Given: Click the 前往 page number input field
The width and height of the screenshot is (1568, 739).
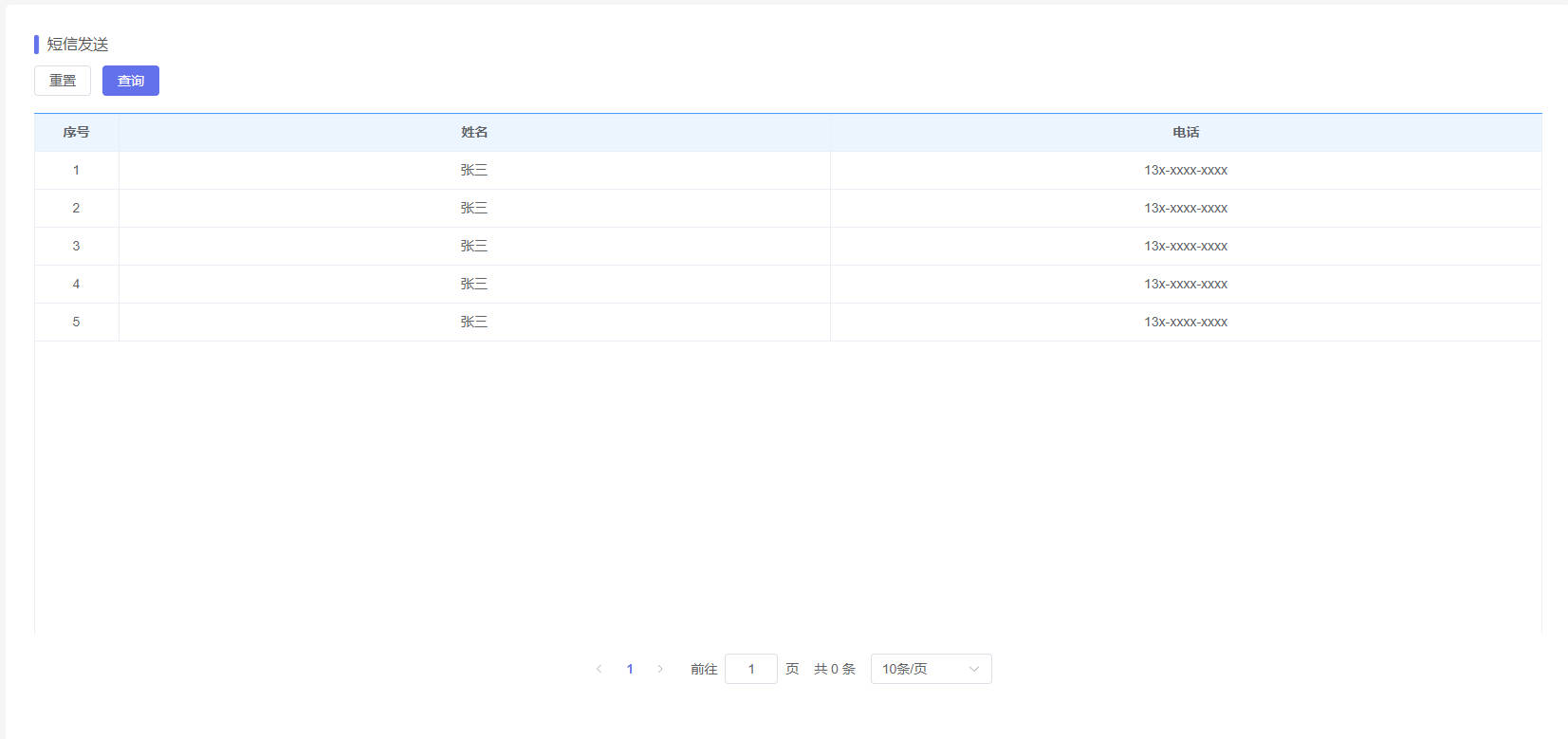Looking at the screenshot, I should point(751,669).
